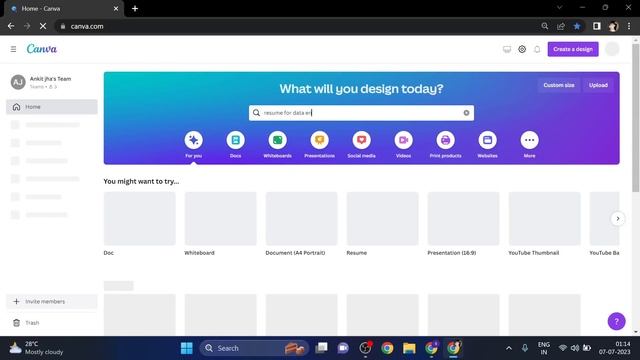Open Chrome tab search chevron
640x360 pixels.
point(560,7)
